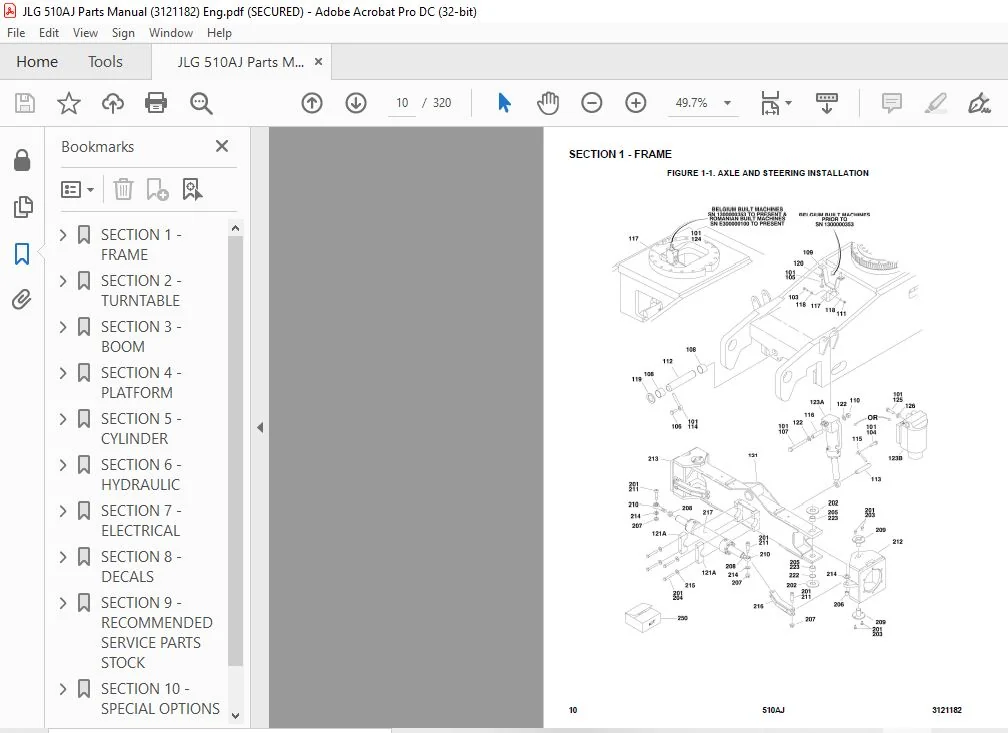This screenshot has width=1008, height=733.
Task: Add a comment sticky note
Action: click(x=892, y=103)
